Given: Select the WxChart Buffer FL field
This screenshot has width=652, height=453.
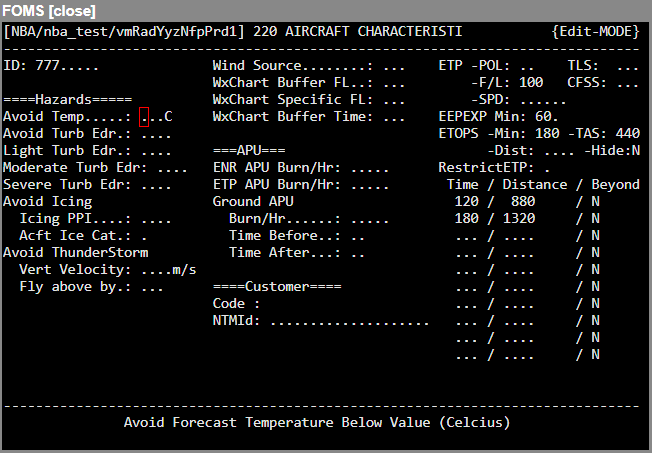Looking at the screenshot, I should [x=394, y=83].
